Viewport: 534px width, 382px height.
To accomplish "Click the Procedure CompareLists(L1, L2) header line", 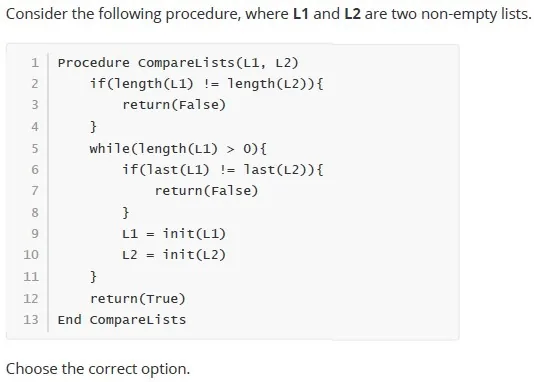I will [x=178, y=63].
